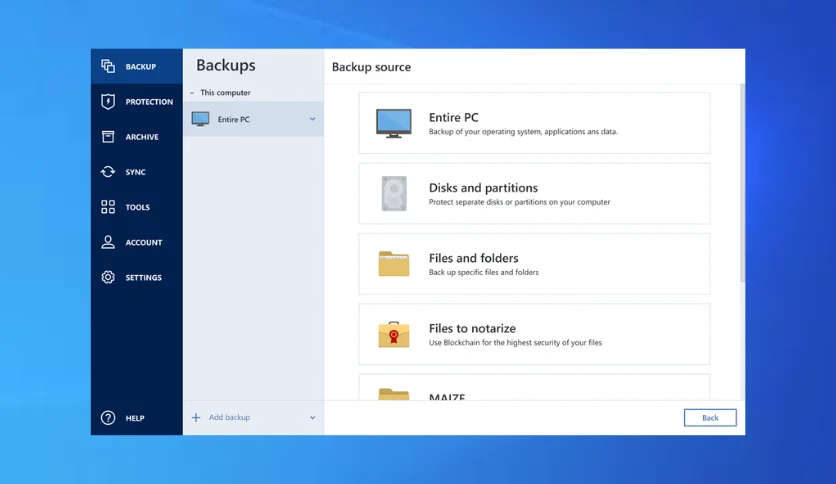Screen dimensions: 836x484
Task: Open HELP label in sidebar
Action: (x=135, y=418)
